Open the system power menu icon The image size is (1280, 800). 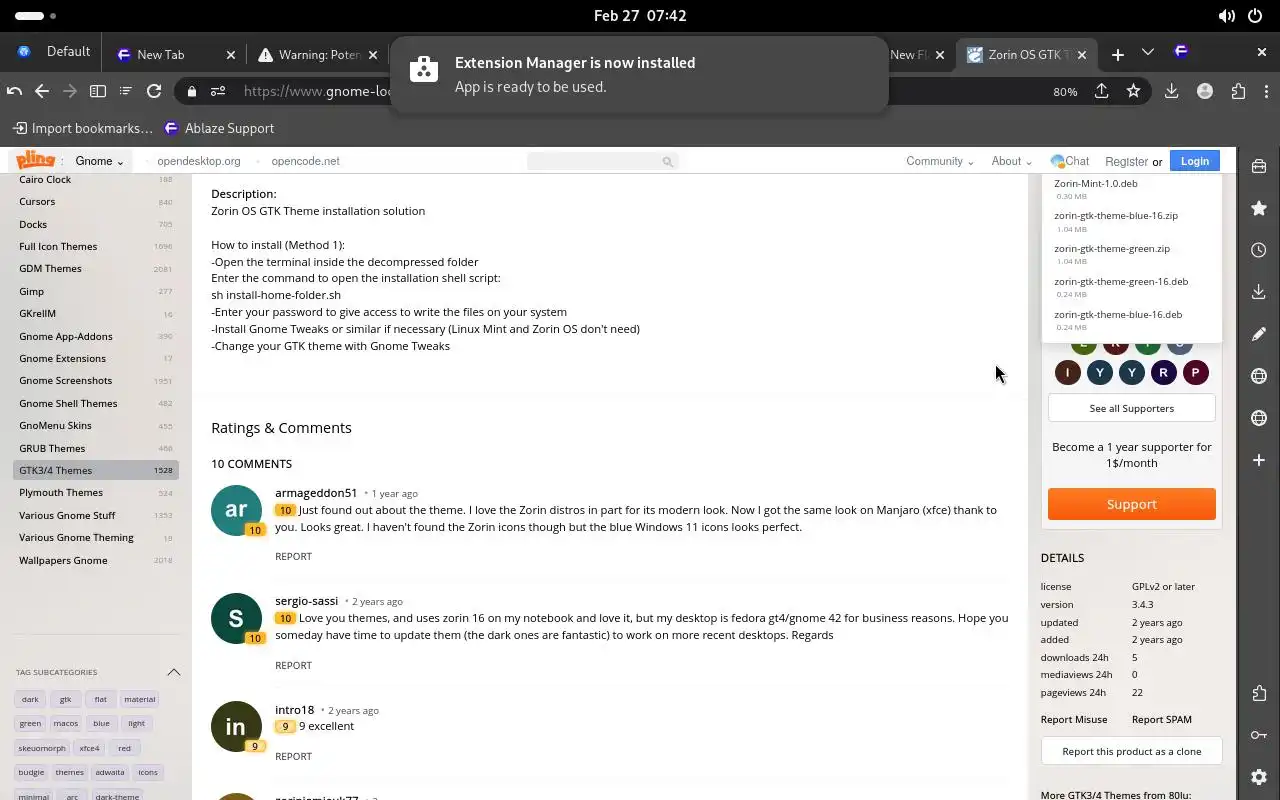(x=1254, y=16)
